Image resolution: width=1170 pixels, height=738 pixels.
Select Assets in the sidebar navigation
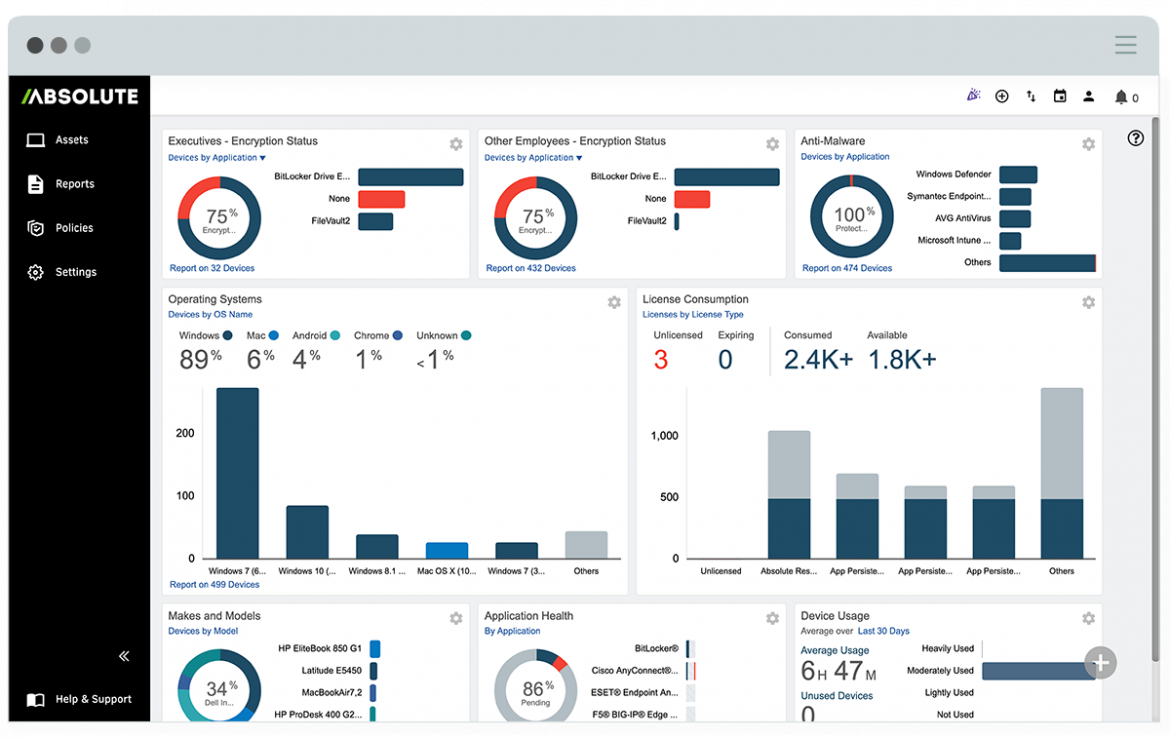tap(70, 139)
